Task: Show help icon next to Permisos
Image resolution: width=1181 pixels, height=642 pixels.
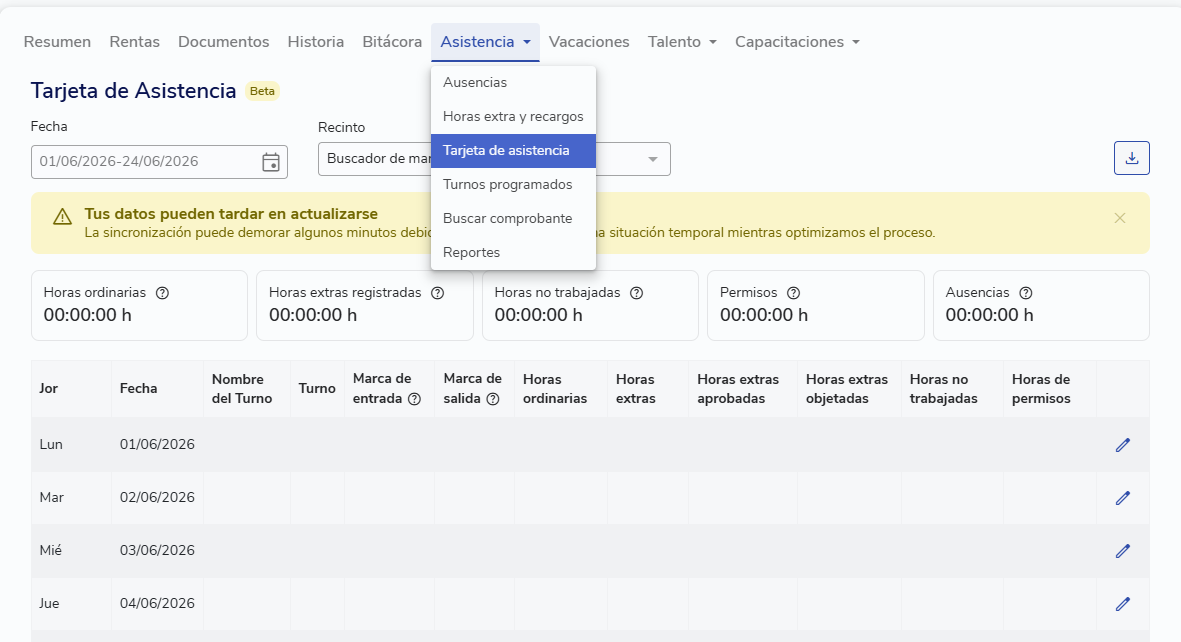Action: (793, 293)
